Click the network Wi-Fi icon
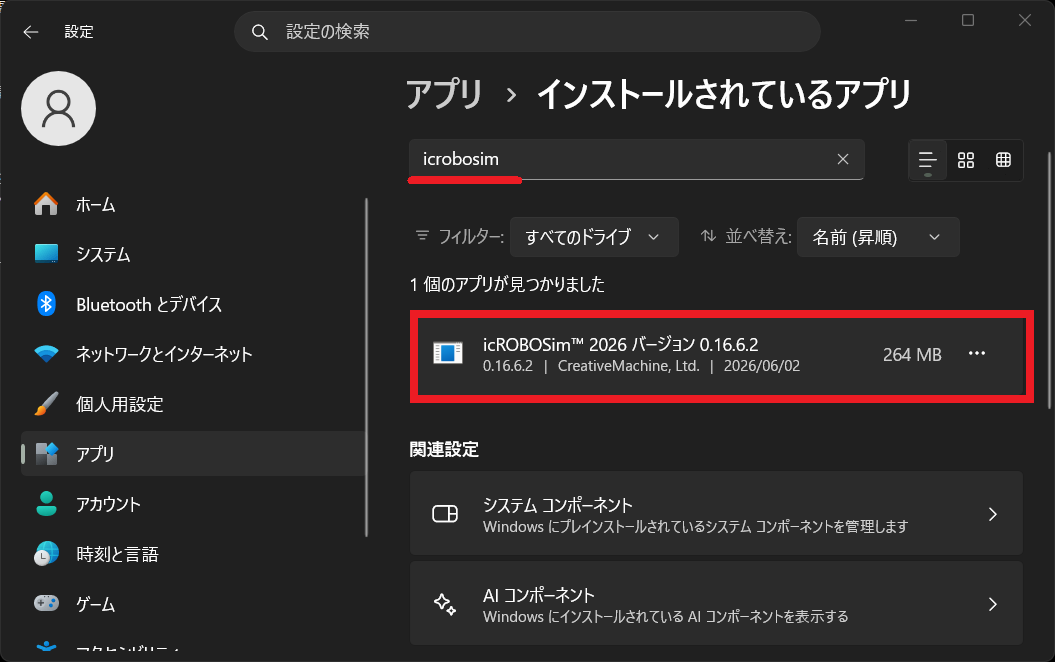1055x662 pixels. (x=46, y=354)
